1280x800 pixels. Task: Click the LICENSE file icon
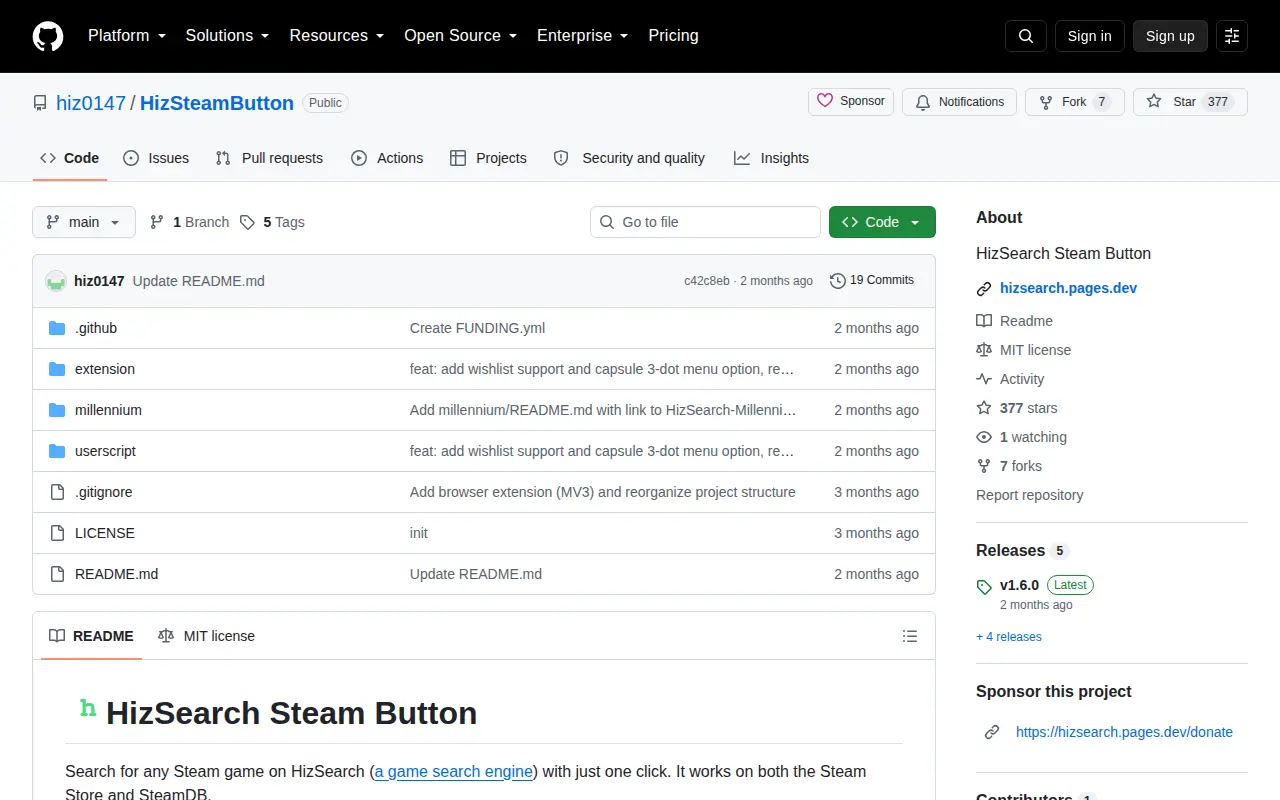click(57, 533)
